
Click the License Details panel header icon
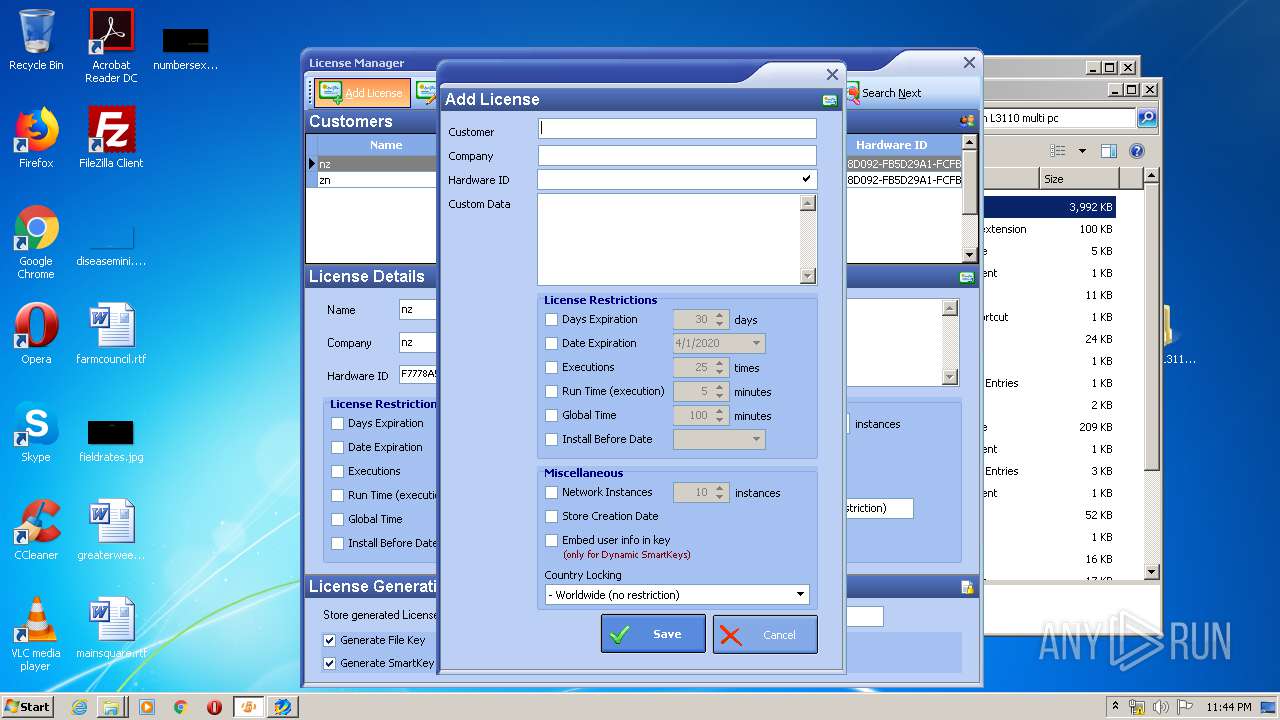point(967,277)
